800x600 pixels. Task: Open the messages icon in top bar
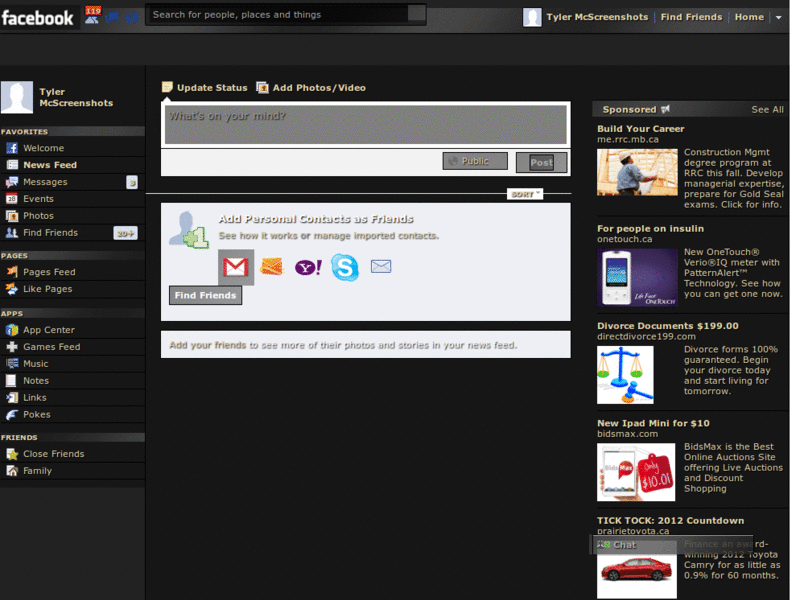coord(112,18)
